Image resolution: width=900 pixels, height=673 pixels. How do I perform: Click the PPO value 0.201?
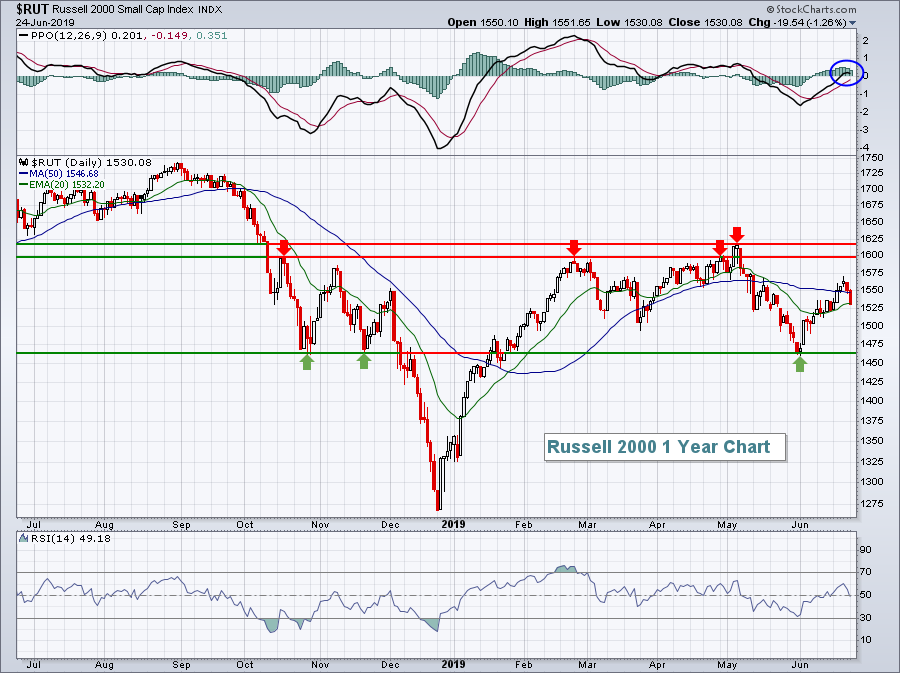pyautogui.click(x=126, y=36)
